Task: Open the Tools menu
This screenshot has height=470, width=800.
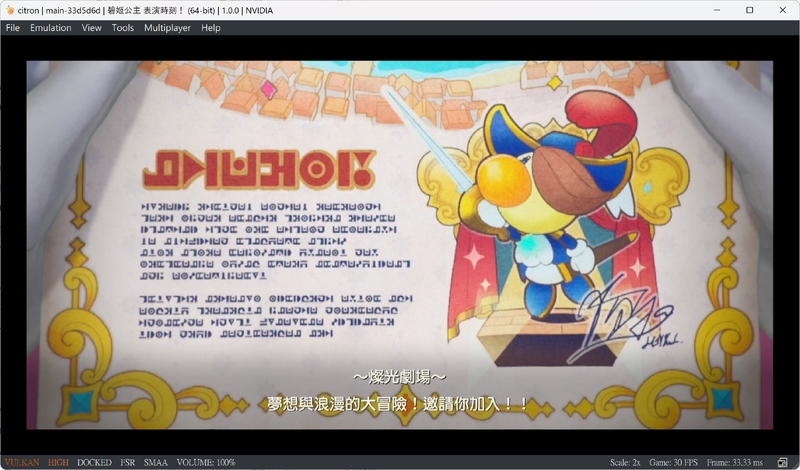Action: pyautogui.click(x=122, y=28)
